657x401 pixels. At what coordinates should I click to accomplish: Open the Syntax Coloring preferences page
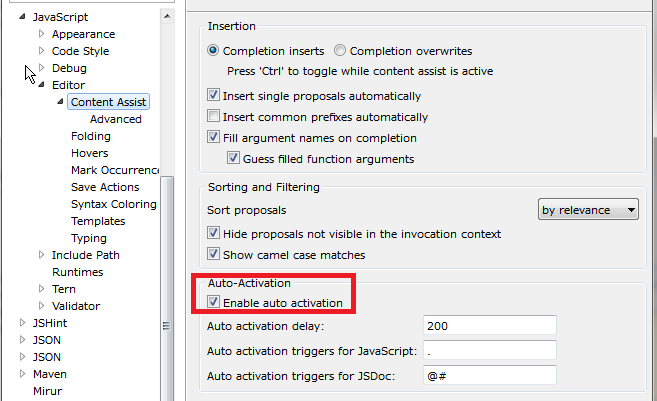click(x=114, y=204)
